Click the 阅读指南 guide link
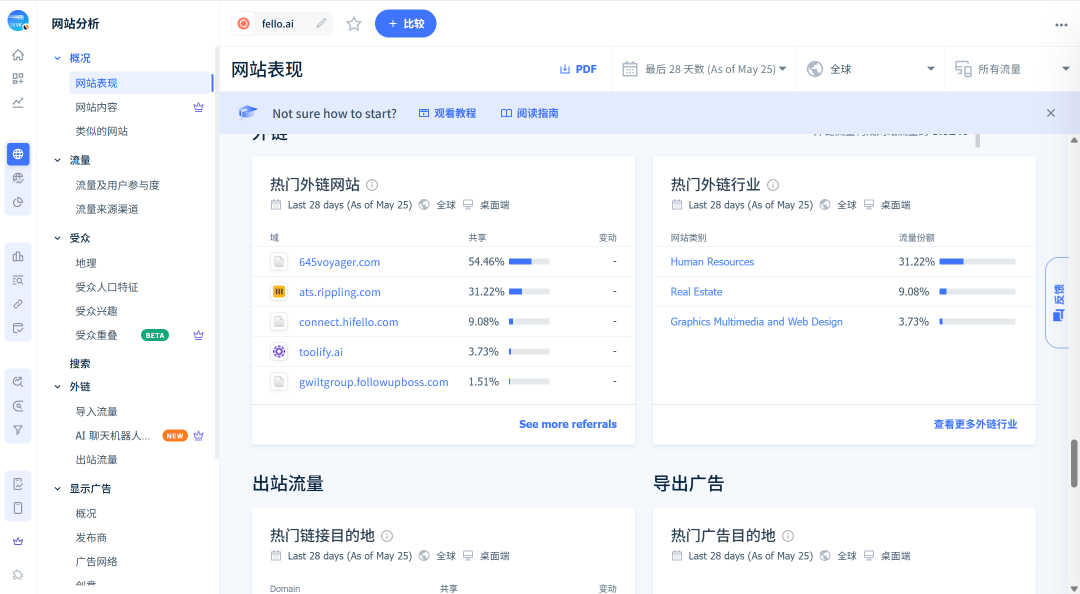Image resolution: width=1080 pixels, height=594 pixels. [530, 113]
